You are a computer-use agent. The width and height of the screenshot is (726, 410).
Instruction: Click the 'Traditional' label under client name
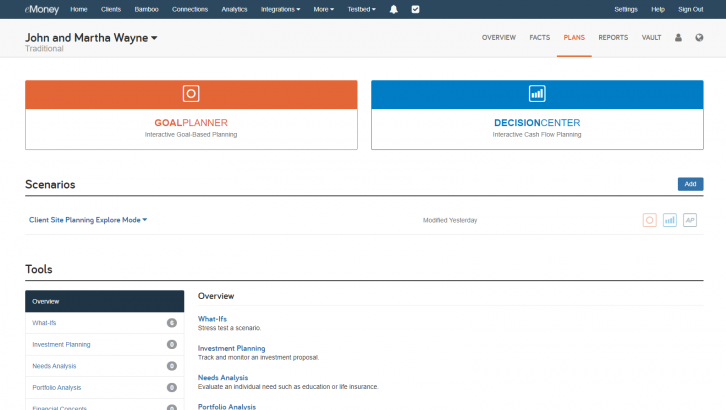(44, 49)
